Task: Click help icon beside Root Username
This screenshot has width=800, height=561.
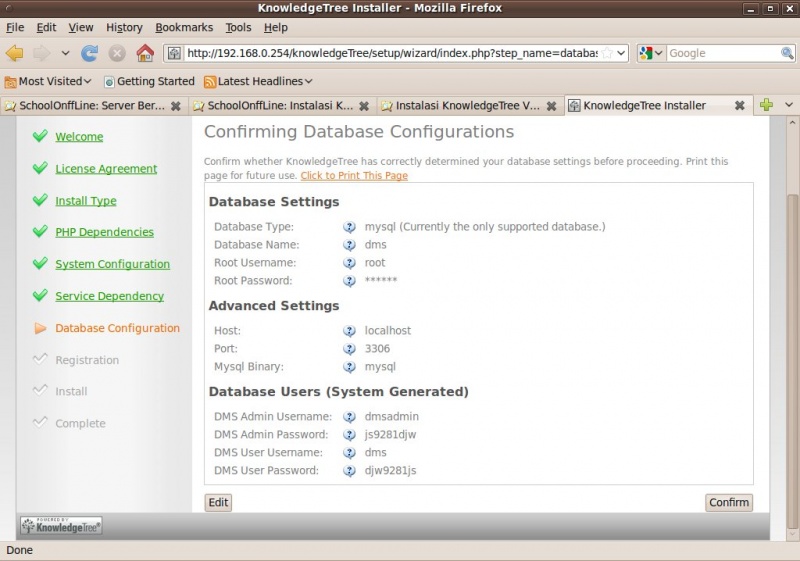Action: click(349, 263)
